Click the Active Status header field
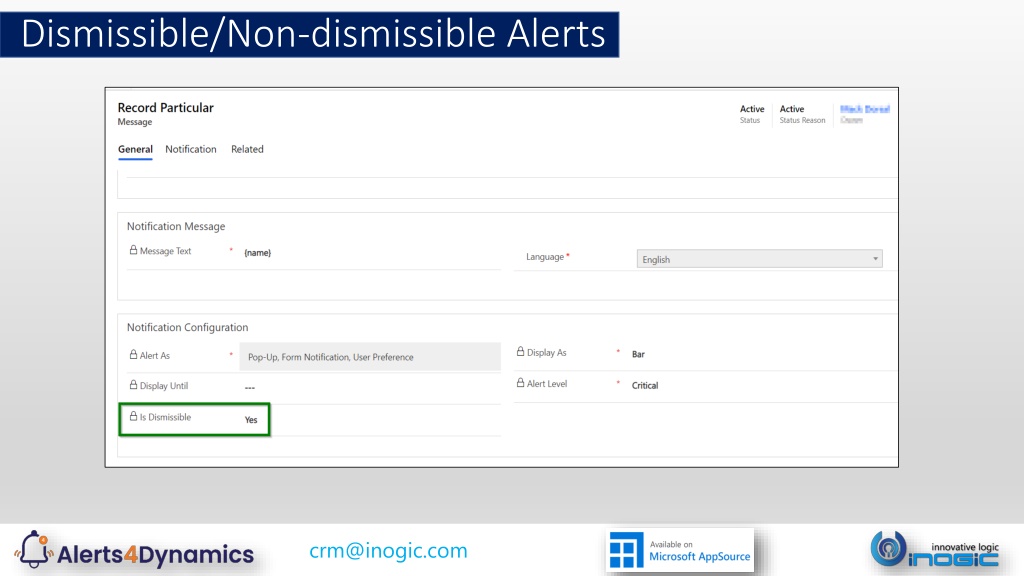Screen dimensions: 1024x576 (752, 114)
